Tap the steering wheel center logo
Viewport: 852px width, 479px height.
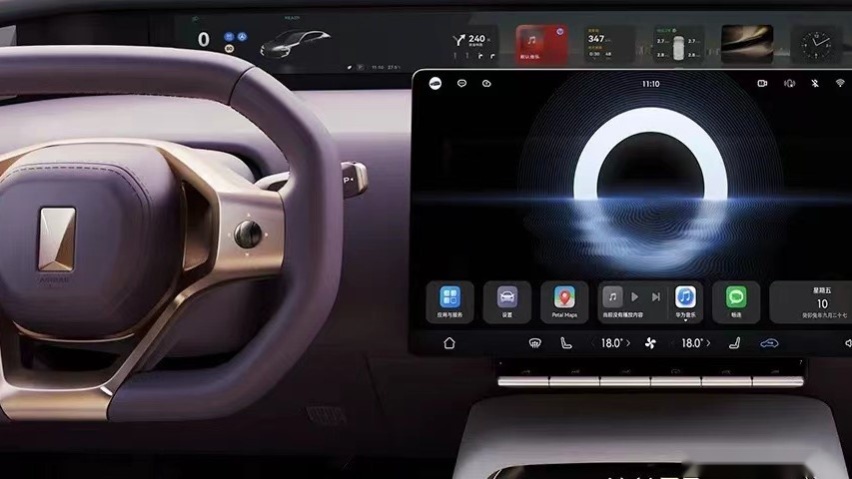57,238
